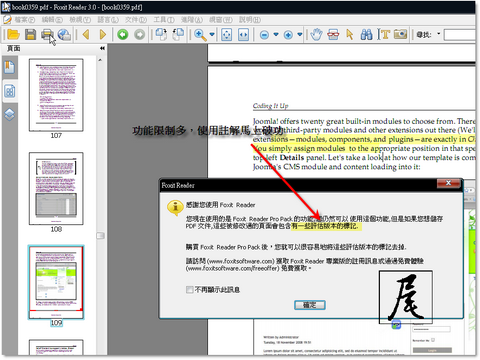Image resolution: width=480 pixels, height=360 pixels.
Task: Click the '感謝您使用 Foxit Reader' dialog text
Action: pyautogui.click(x=220, y=205)
